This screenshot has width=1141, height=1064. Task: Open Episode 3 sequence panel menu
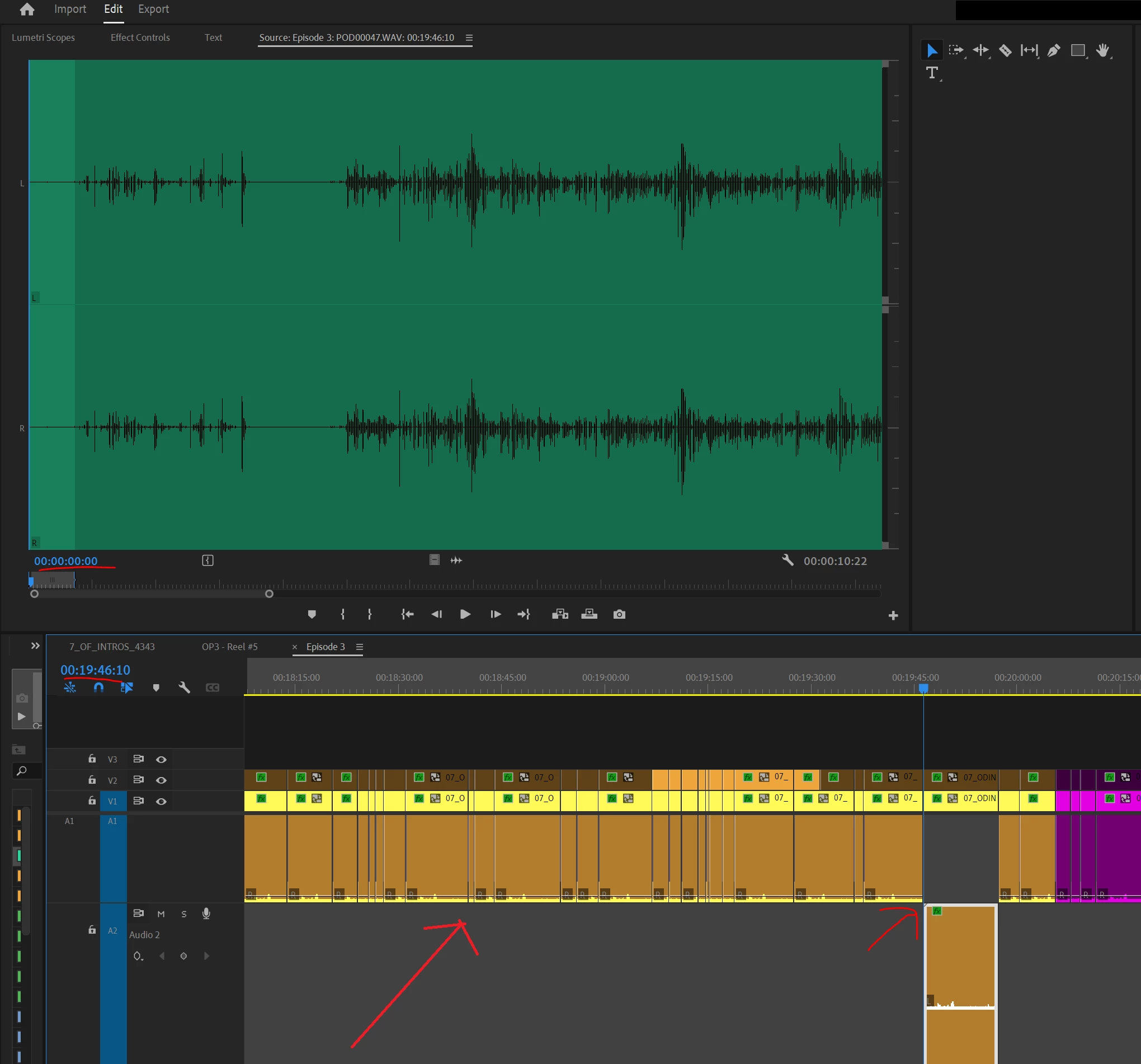coord(359,647)
